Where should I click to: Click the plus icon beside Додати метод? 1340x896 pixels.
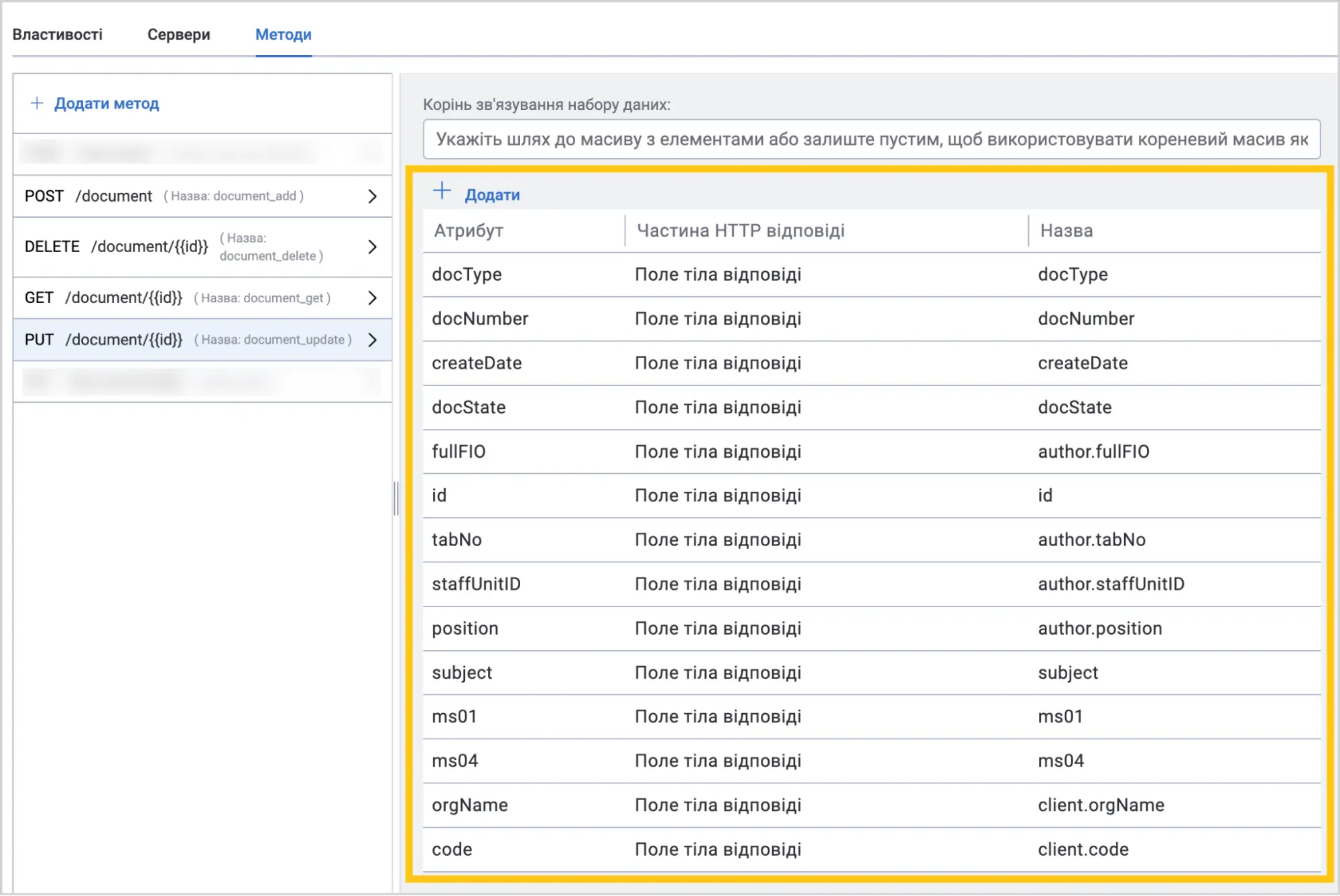[37, 103]
